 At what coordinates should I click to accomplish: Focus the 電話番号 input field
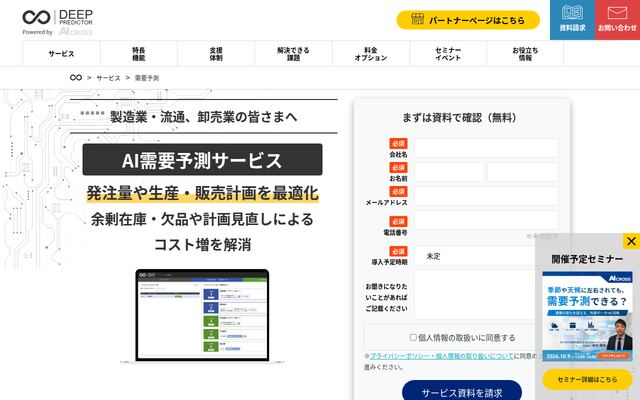coord(486,220)
